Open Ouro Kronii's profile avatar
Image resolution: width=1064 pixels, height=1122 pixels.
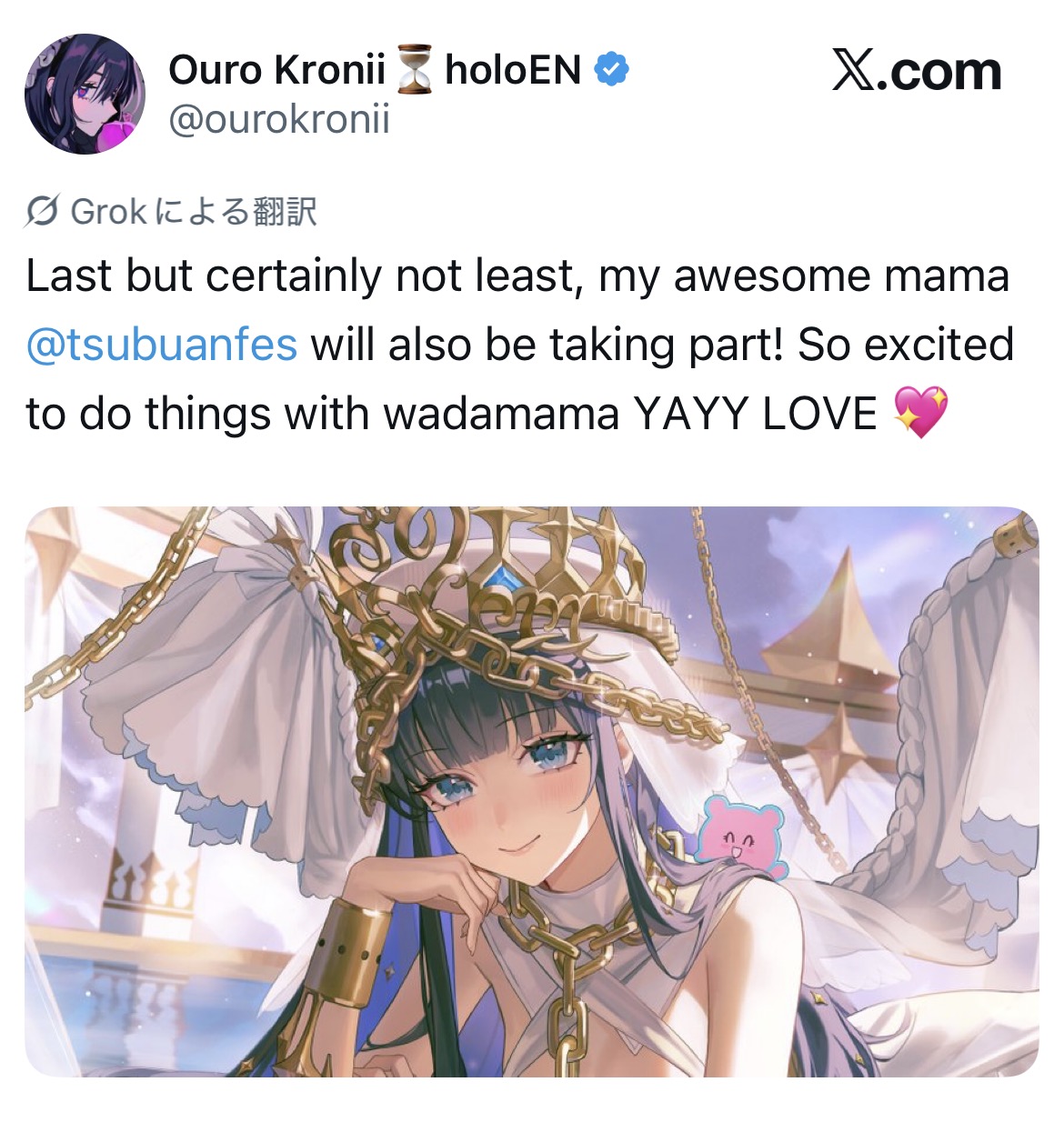85,94
